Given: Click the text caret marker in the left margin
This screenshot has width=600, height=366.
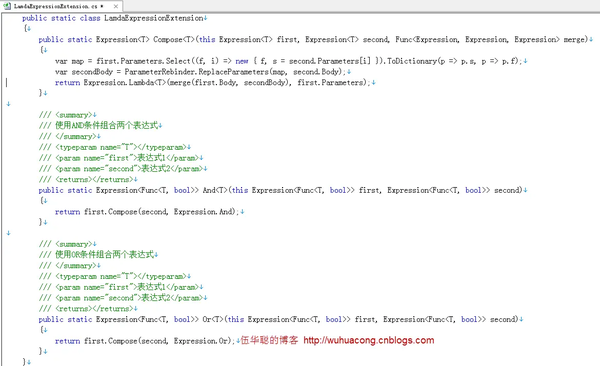Looking at the screenshot, I should tap(6, 82).
